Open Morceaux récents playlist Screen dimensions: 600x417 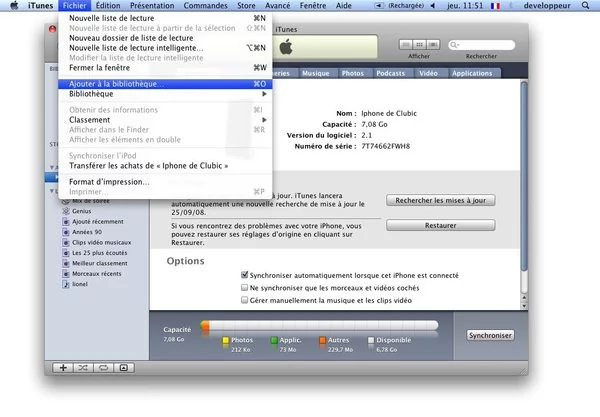click(96, 274)
